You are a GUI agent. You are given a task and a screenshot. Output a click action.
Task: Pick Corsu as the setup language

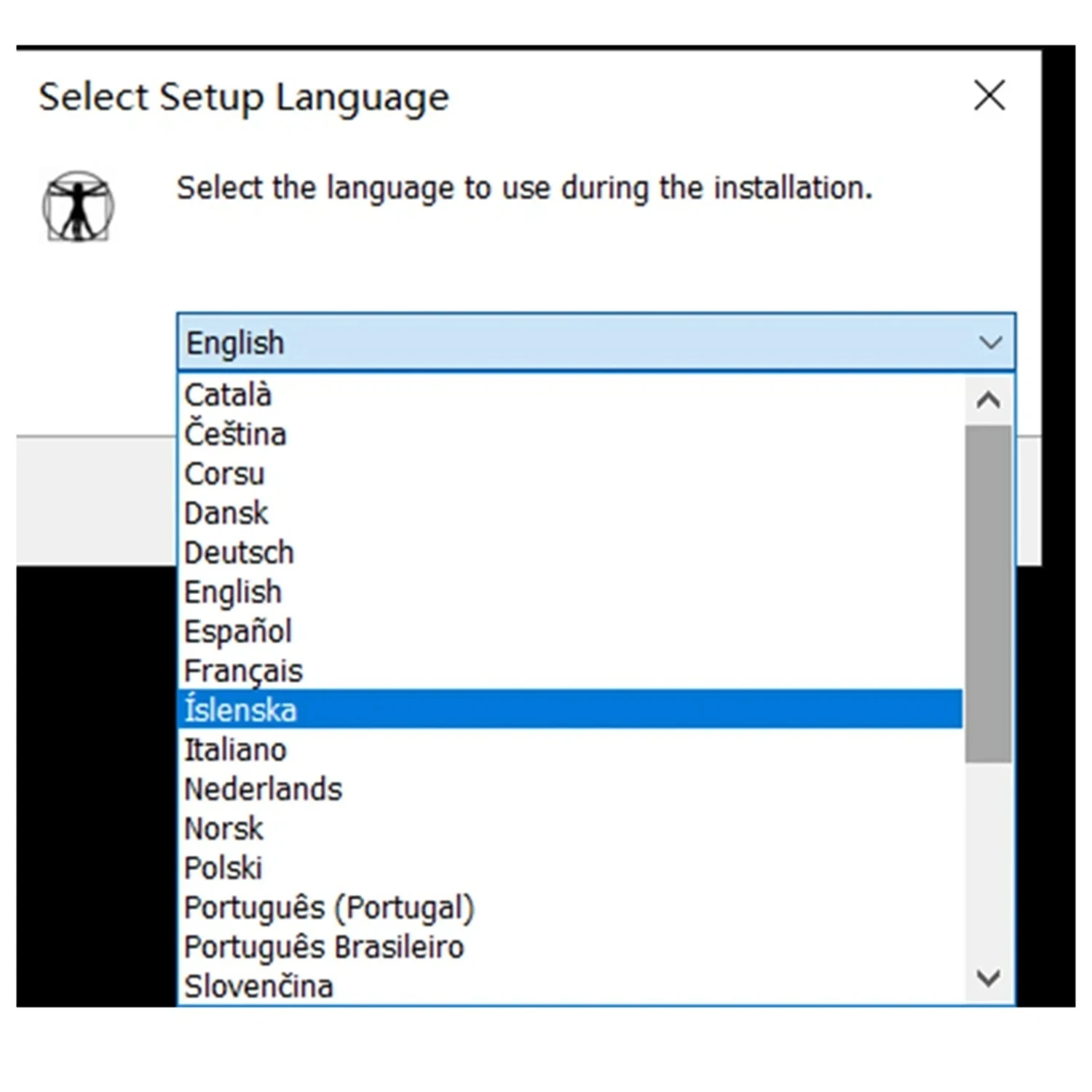click(225, 474)
